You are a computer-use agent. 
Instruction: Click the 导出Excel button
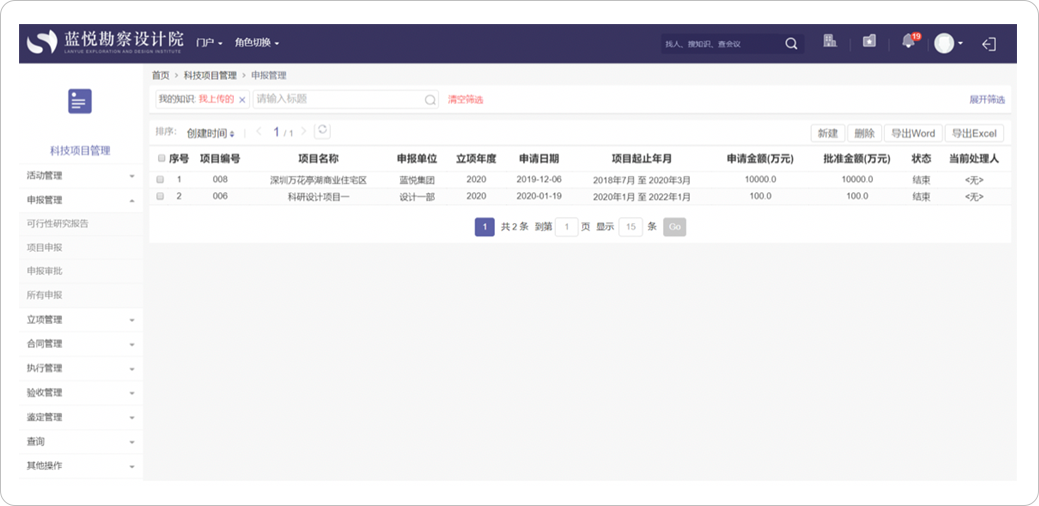pos(973,133)
